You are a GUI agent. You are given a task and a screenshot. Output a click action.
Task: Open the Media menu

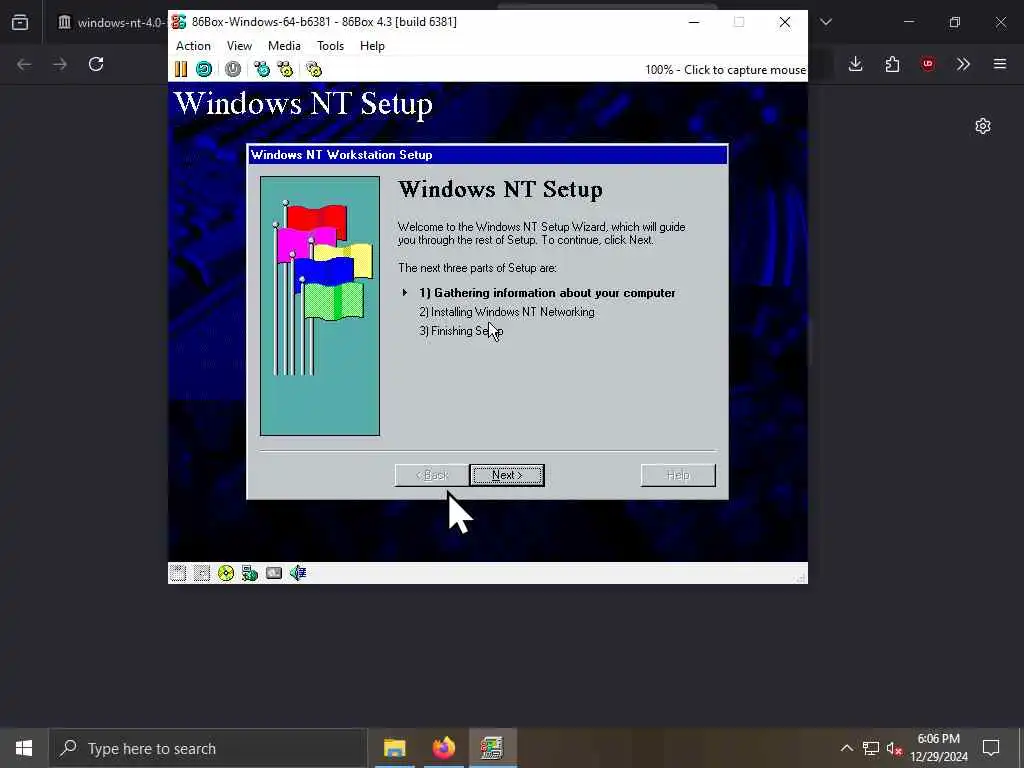click(x=284, y=46)
